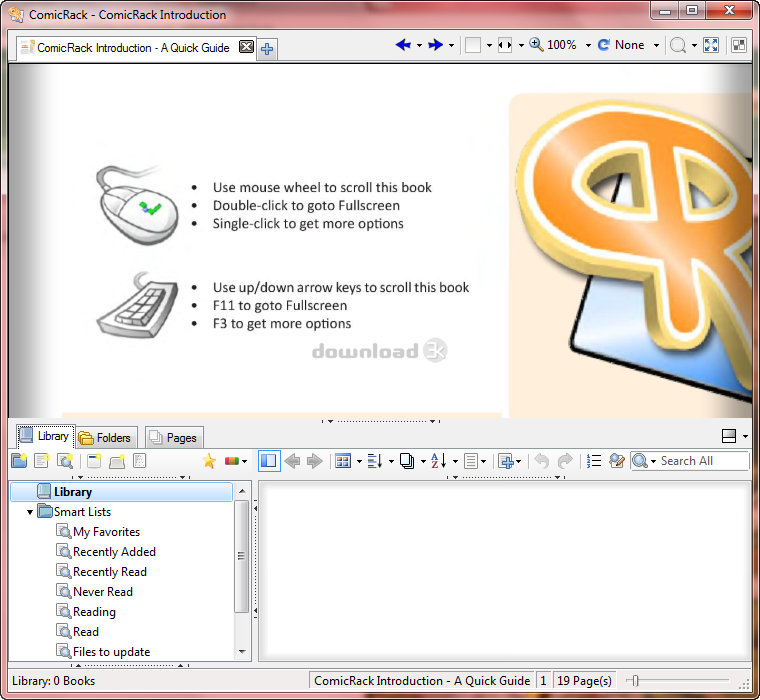Click the new list icon in library toolbar
Screen dimensions: 760x700
click(x=42, y=461)
